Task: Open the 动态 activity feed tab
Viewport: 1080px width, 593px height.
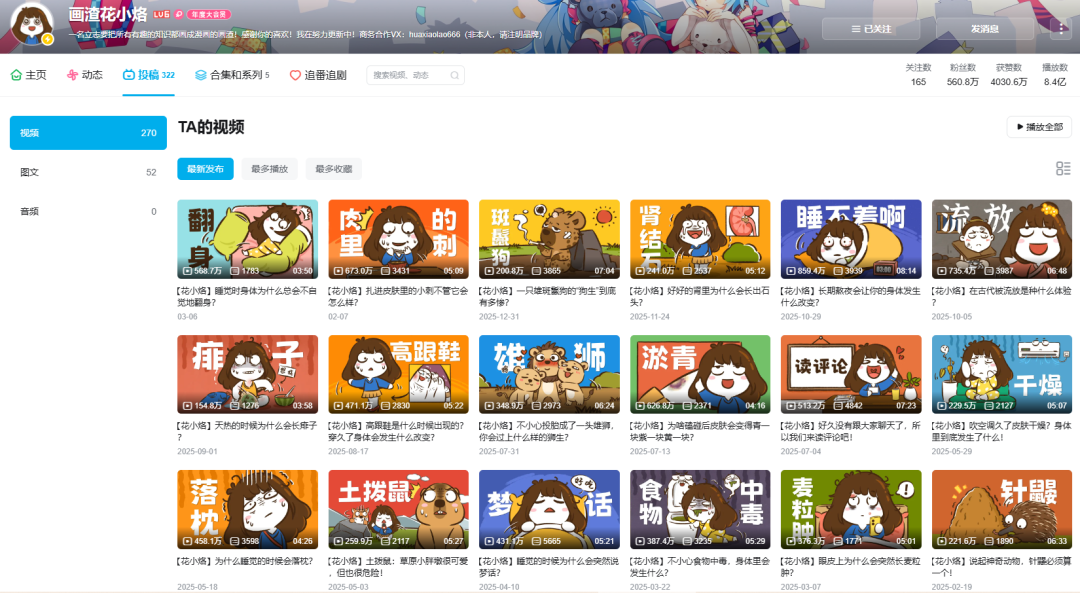Action: (84, 75)
